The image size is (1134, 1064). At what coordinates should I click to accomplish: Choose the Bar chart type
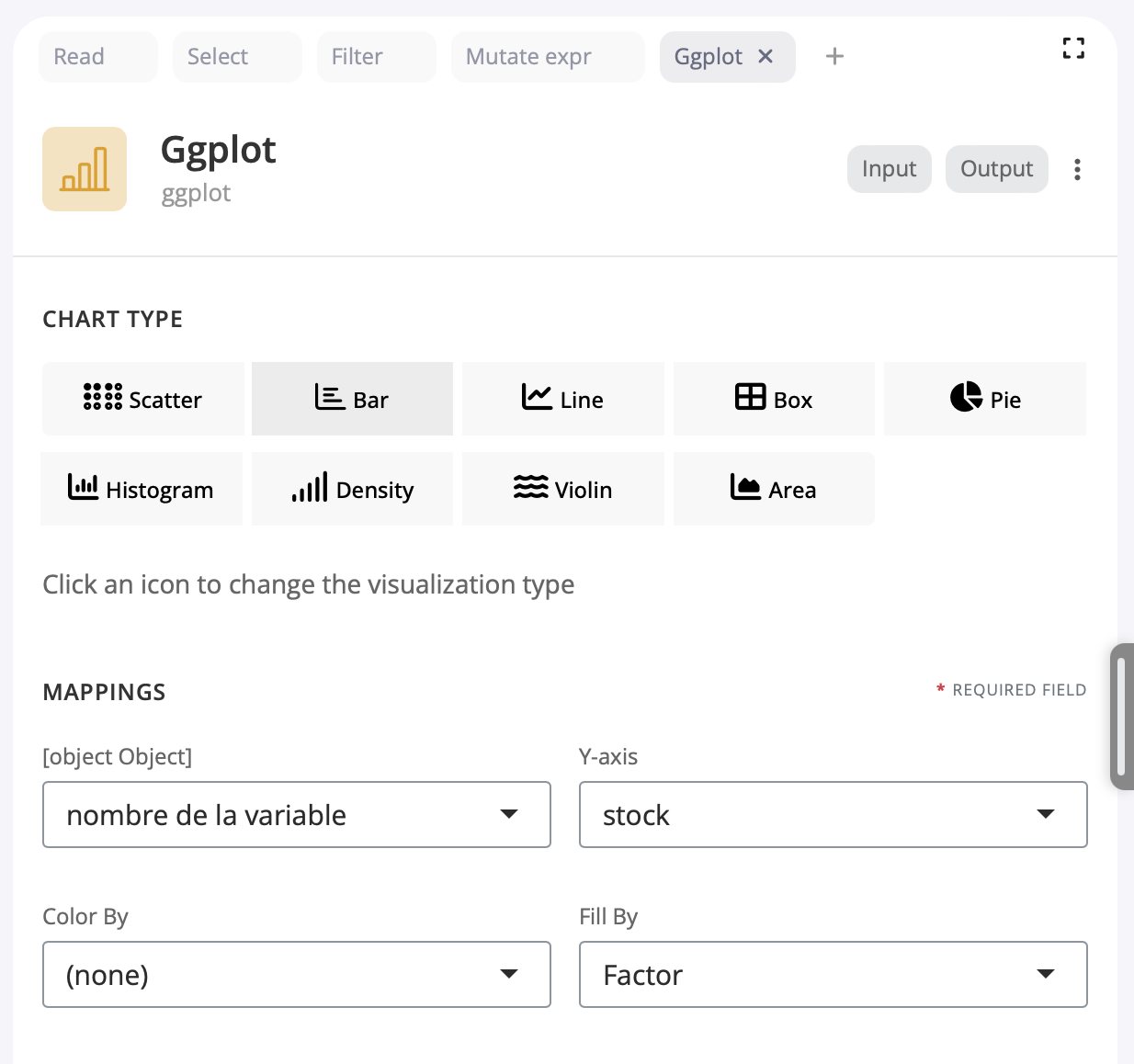tap(352, 399)
